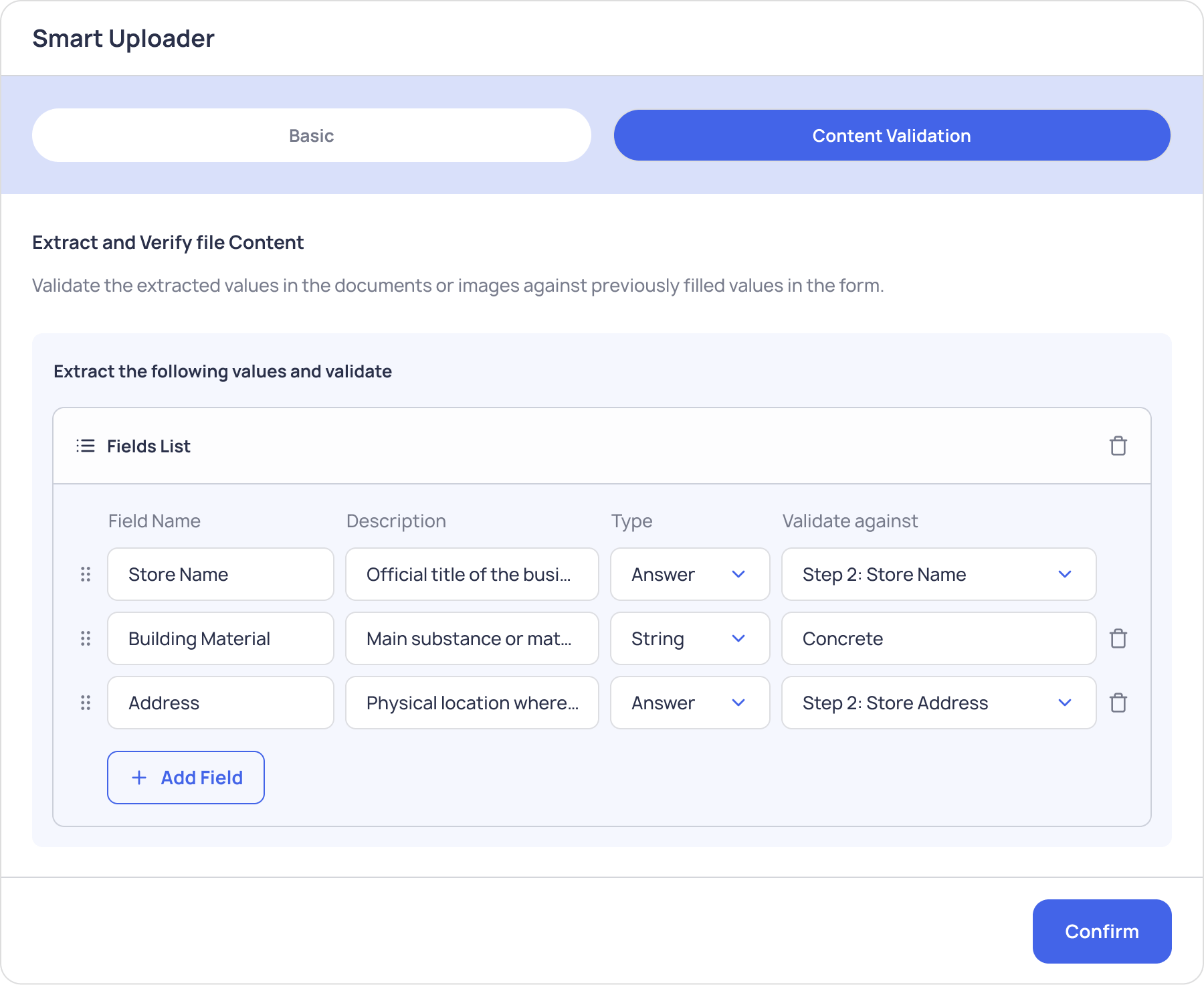Switch to the Basic tab

312,136
